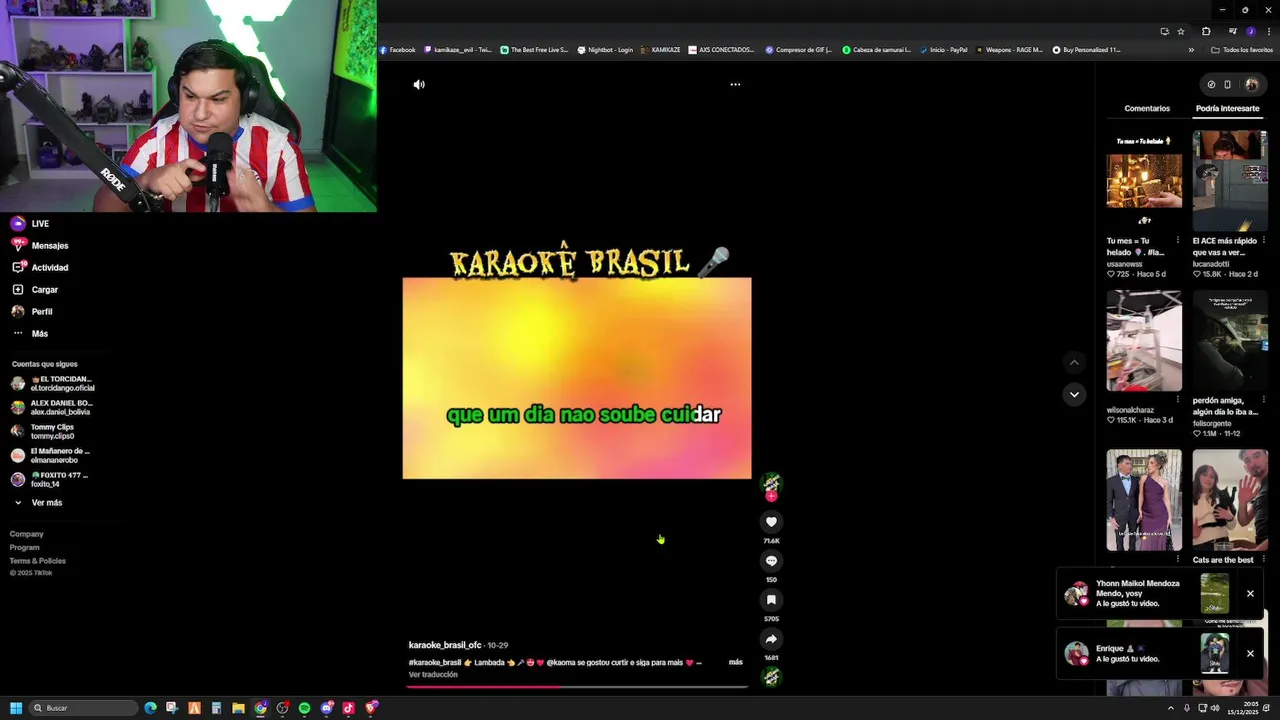
Task: Open options for the 'El ACE más rápido' video
Action: (x=1264, y=241)
